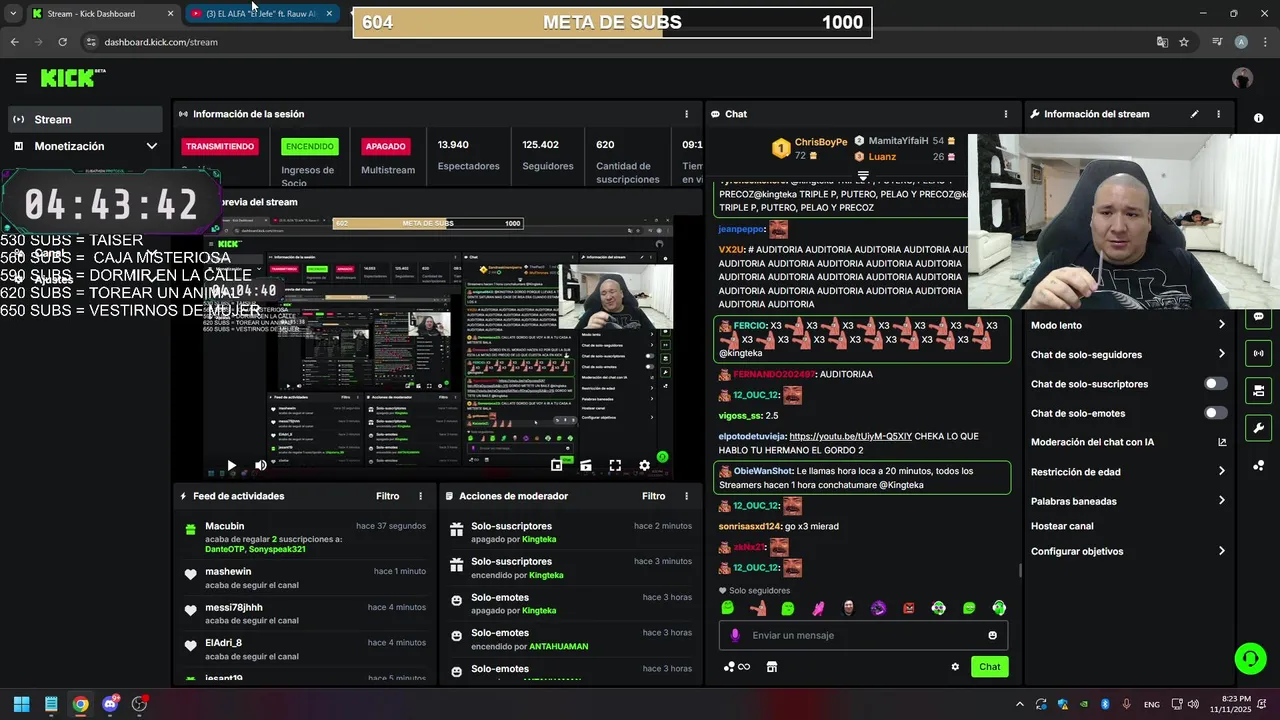Open the Feed de actividades three-dot menu
This screenshot has width=1280, height=720.
pos(420,496)
